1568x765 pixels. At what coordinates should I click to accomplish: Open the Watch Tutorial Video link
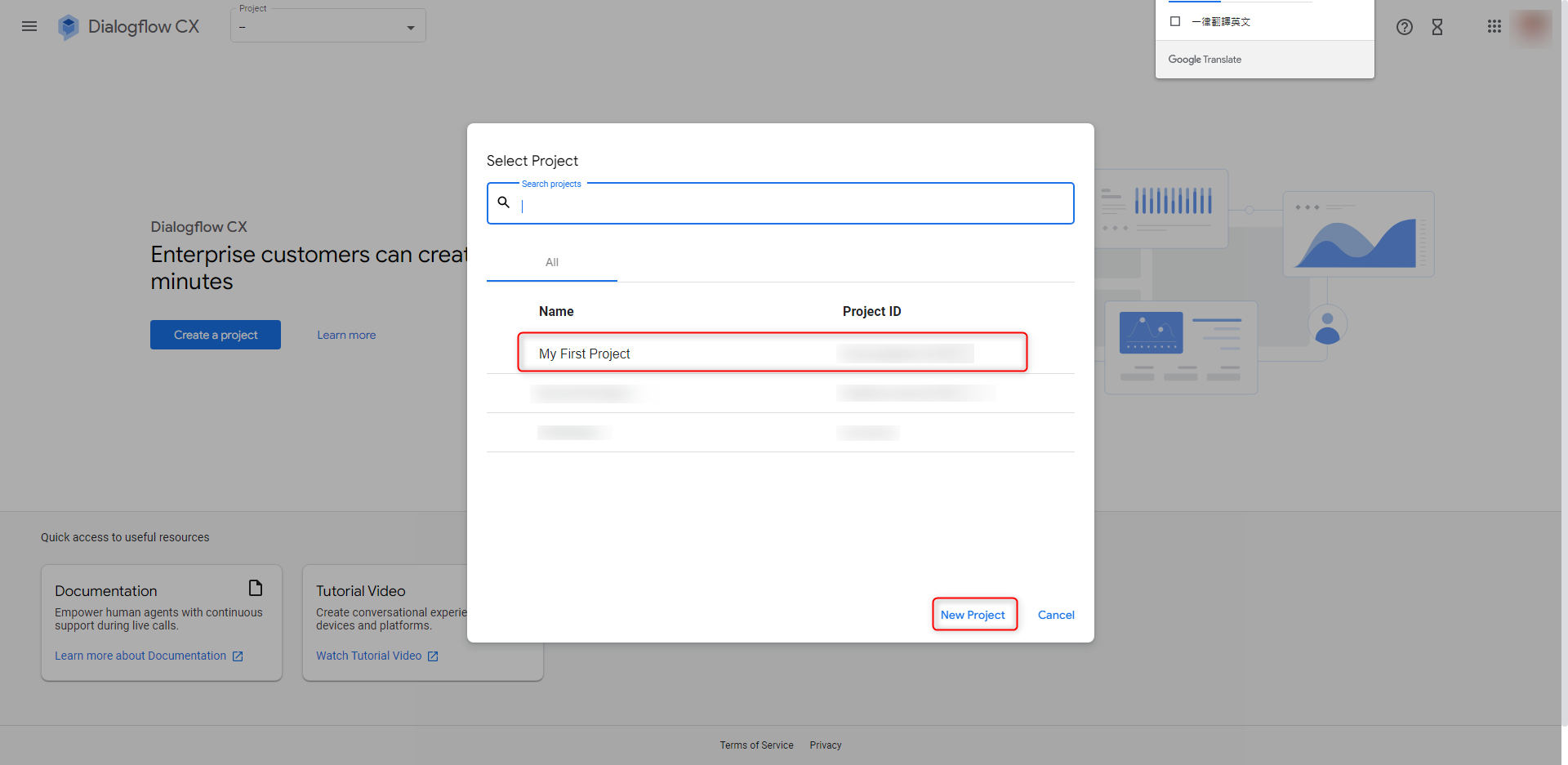[x=369, y=656]
